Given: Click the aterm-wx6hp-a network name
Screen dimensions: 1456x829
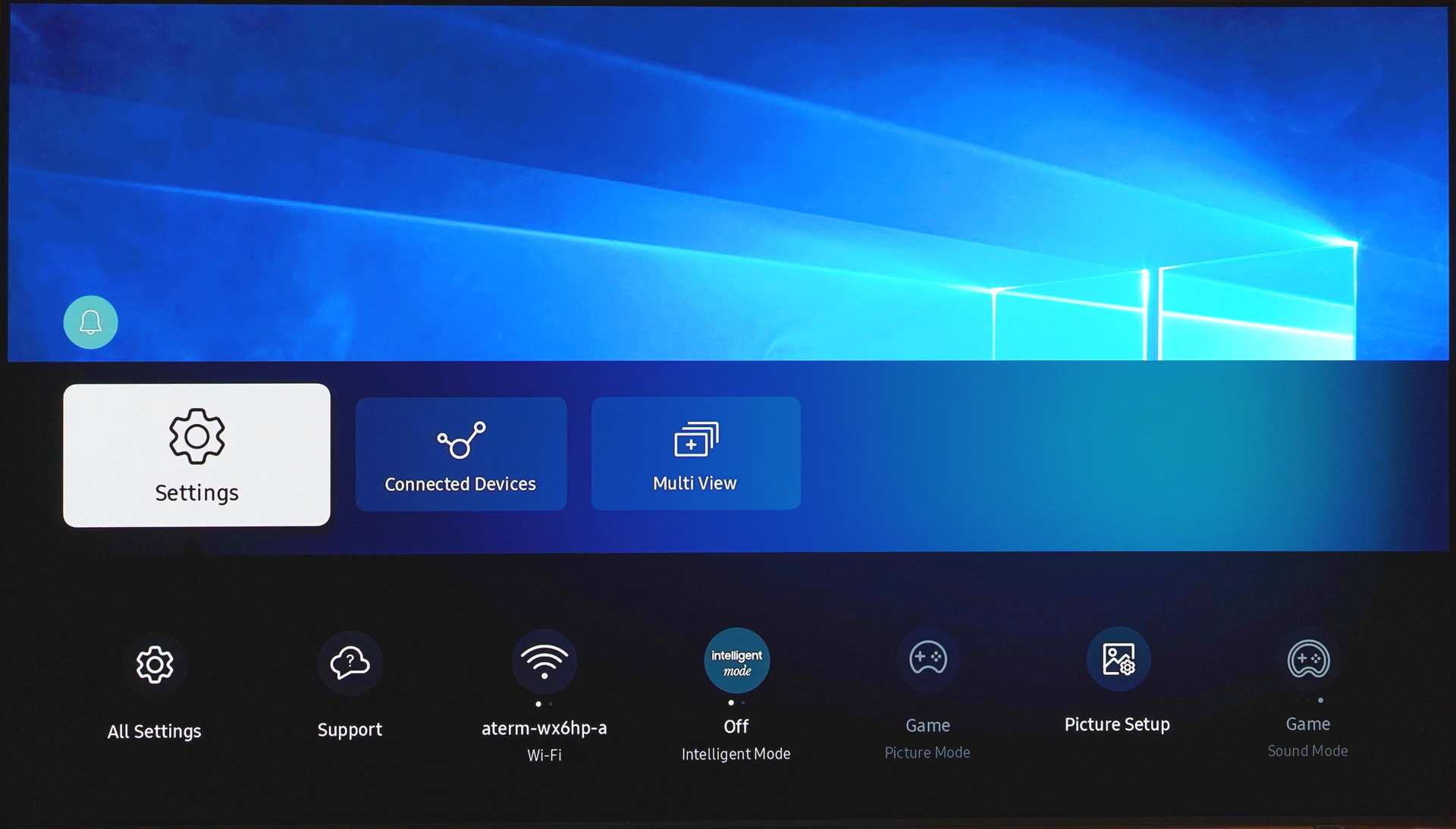Looking at the screenshot, I should tap(544, 728).
